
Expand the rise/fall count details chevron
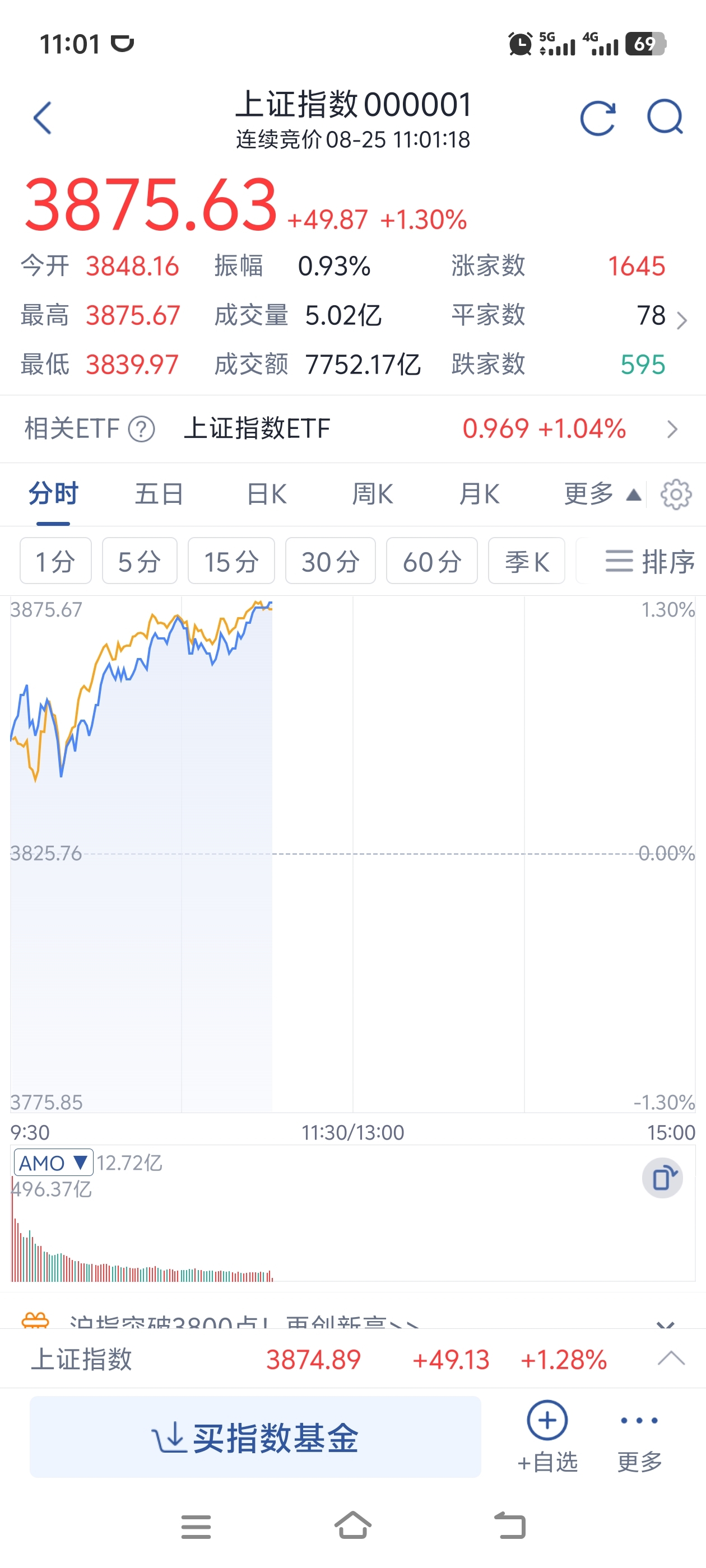pyautogui.click(x=682, y=320)
